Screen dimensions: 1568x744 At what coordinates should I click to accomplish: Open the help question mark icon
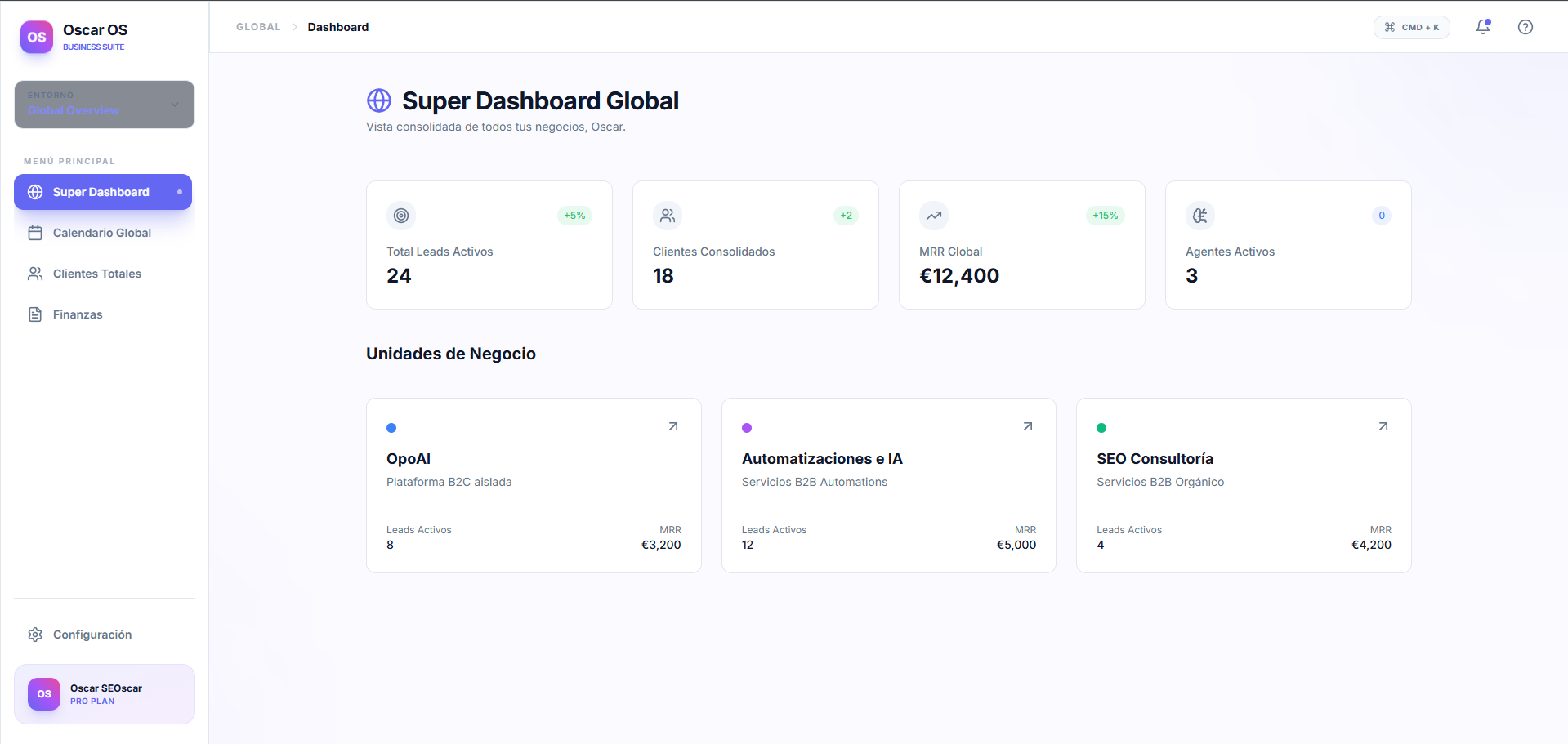coord(1525,27)
